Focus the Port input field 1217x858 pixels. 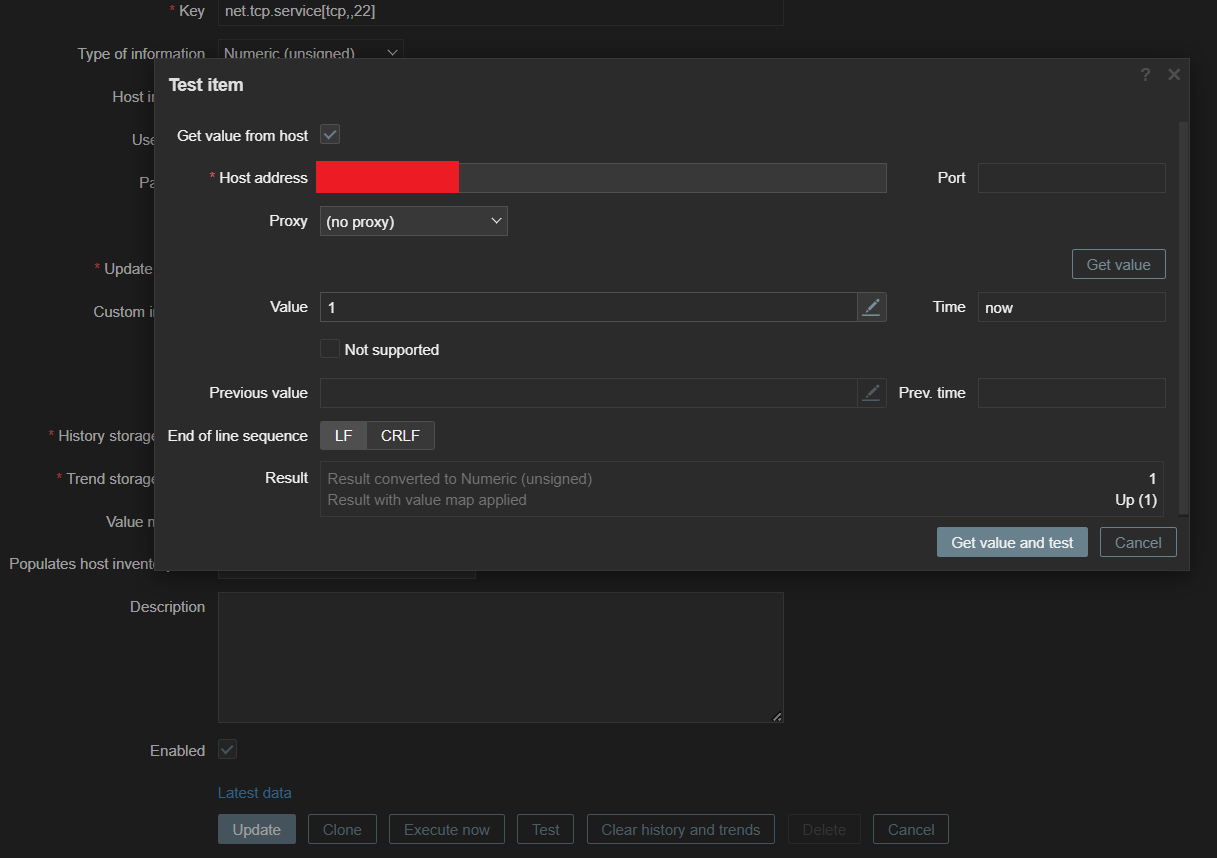pos(1071,178)
